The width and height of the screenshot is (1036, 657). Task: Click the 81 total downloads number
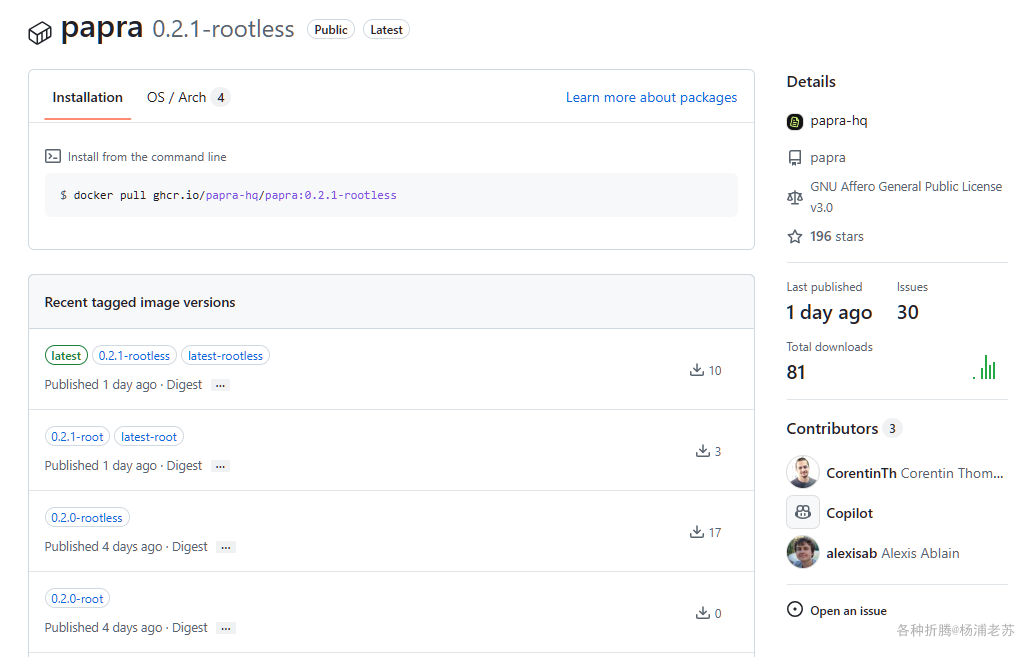(796, 372)
